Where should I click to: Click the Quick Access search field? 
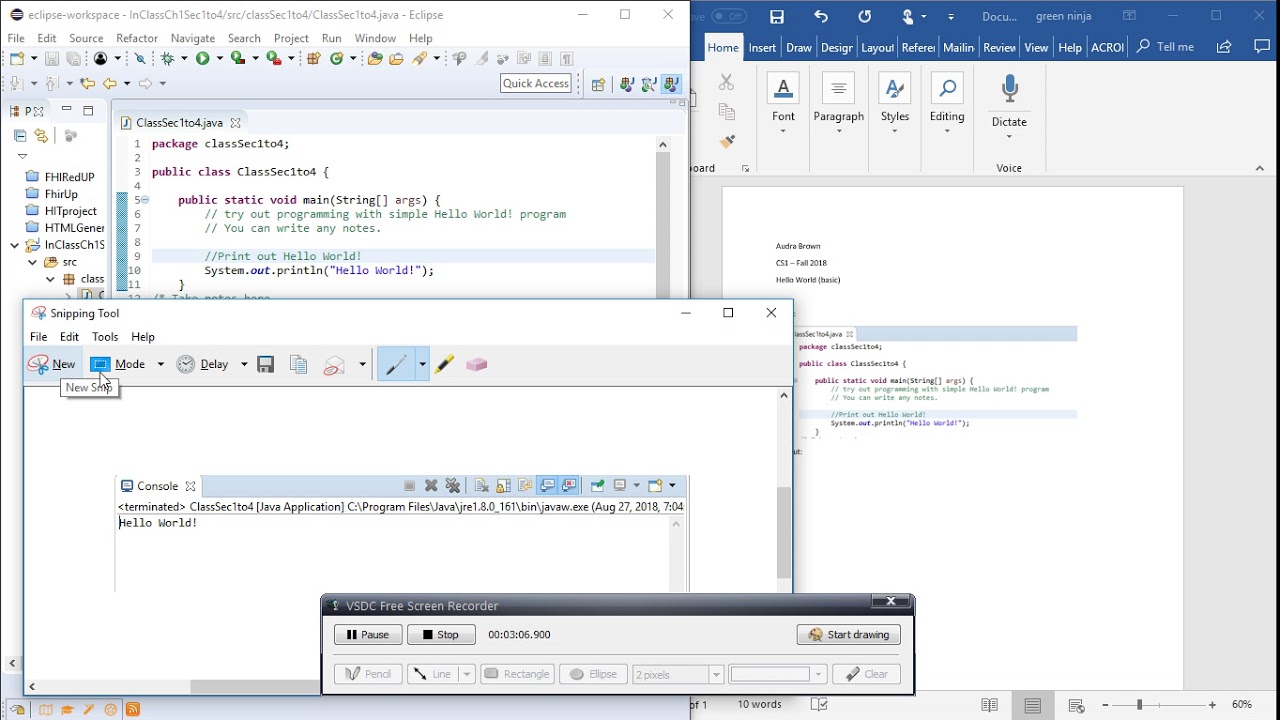536,83
